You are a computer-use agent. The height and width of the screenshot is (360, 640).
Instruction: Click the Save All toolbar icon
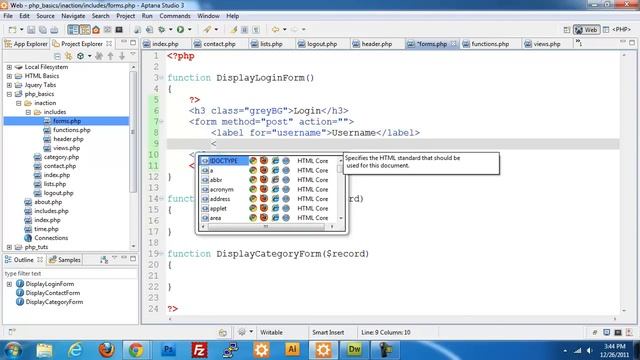[42, 30]
